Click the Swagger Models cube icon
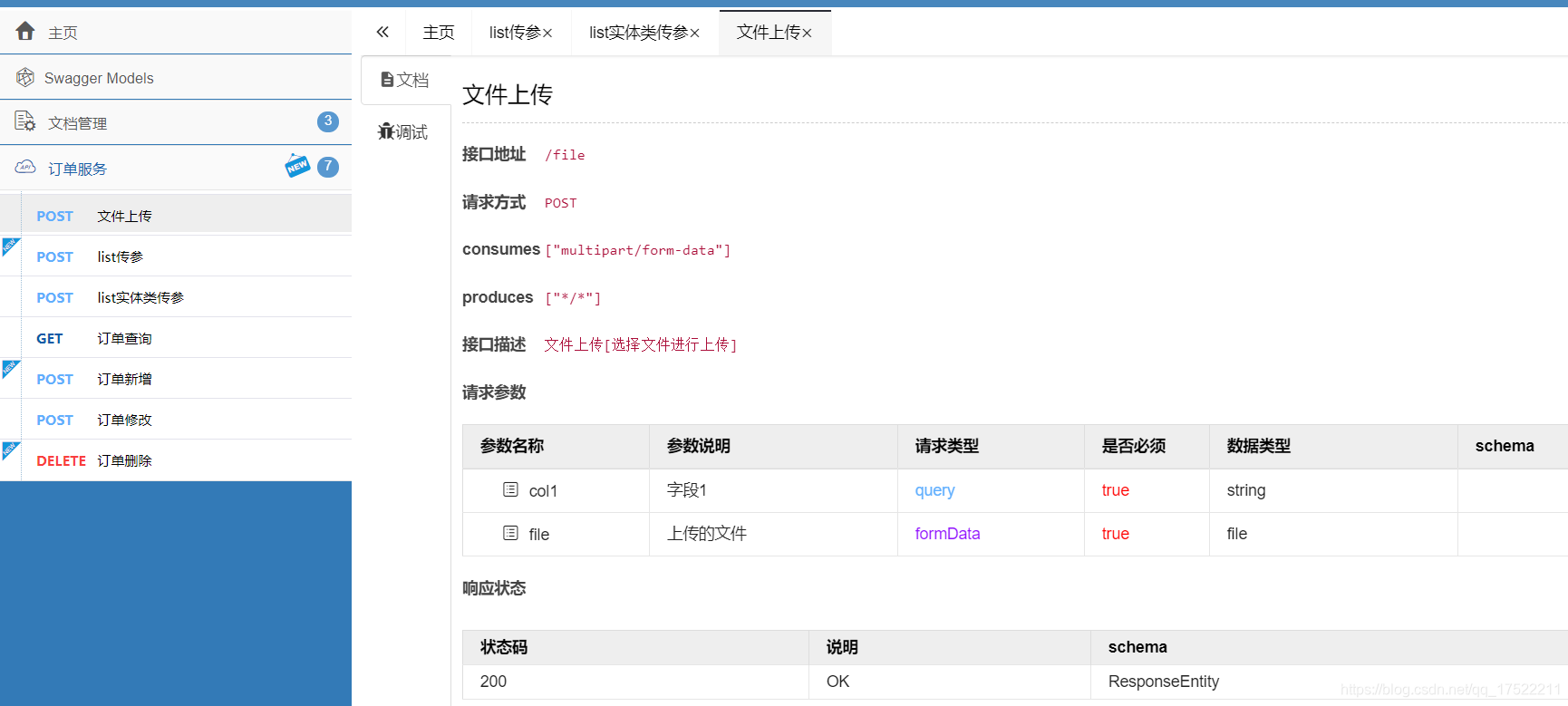The width and height of the screenshot is (1568, 706). [x=25, y=77]
